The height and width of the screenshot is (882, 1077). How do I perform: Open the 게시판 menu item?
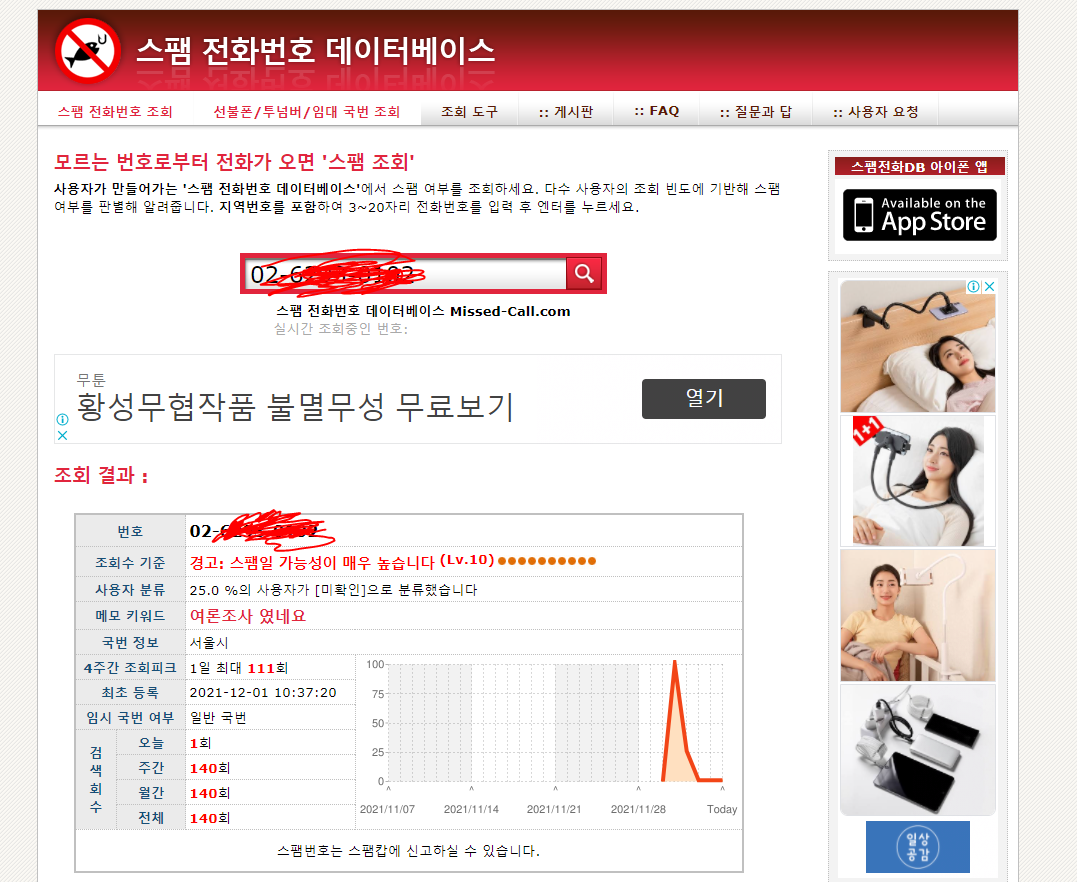click(x=565, y=111)
